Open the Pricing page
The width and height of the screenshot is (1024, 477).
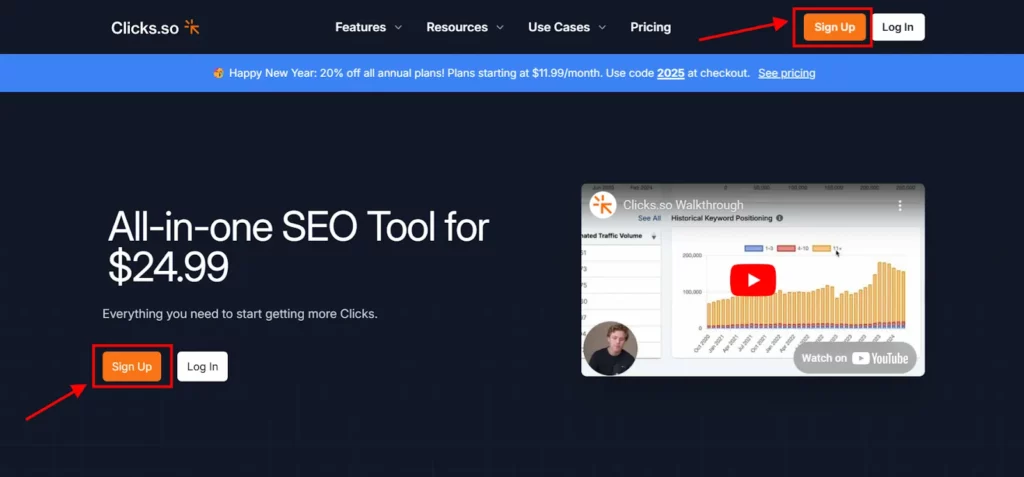click(x=650, y=27)
